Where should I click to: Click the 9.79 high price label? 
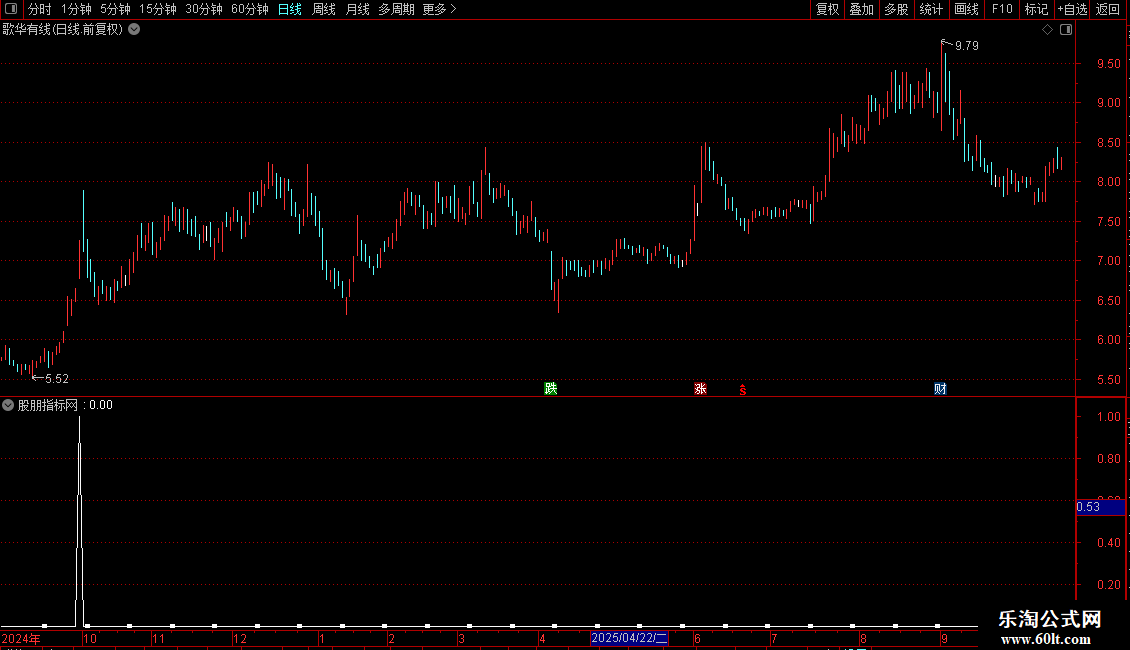(x=967, y=45)
